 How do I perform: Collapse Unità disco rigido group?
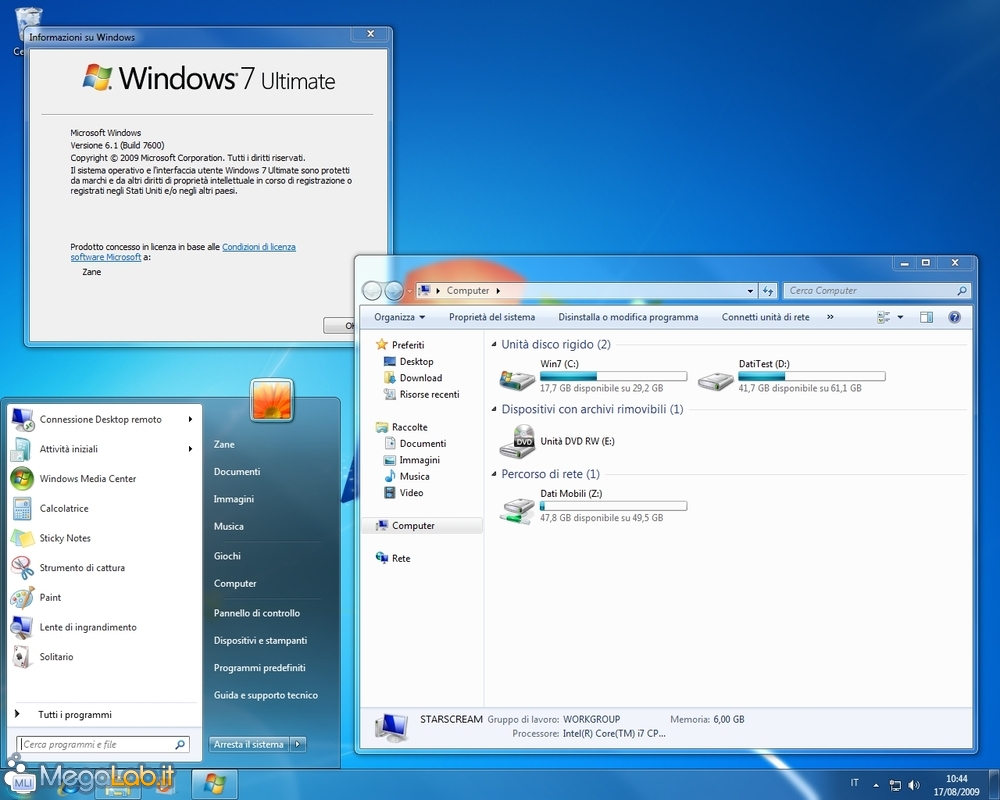click(x=494, y=344)
